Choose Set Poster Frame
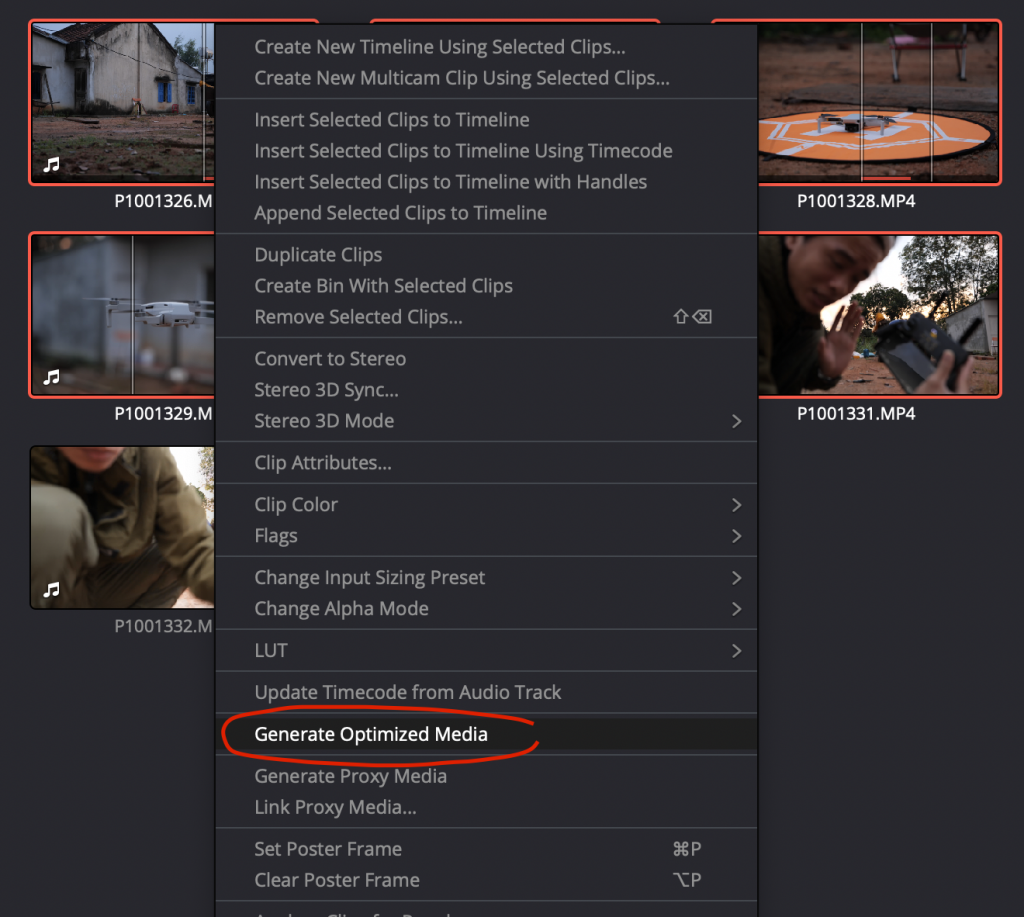1024x917 pixels. pos(328,849)
